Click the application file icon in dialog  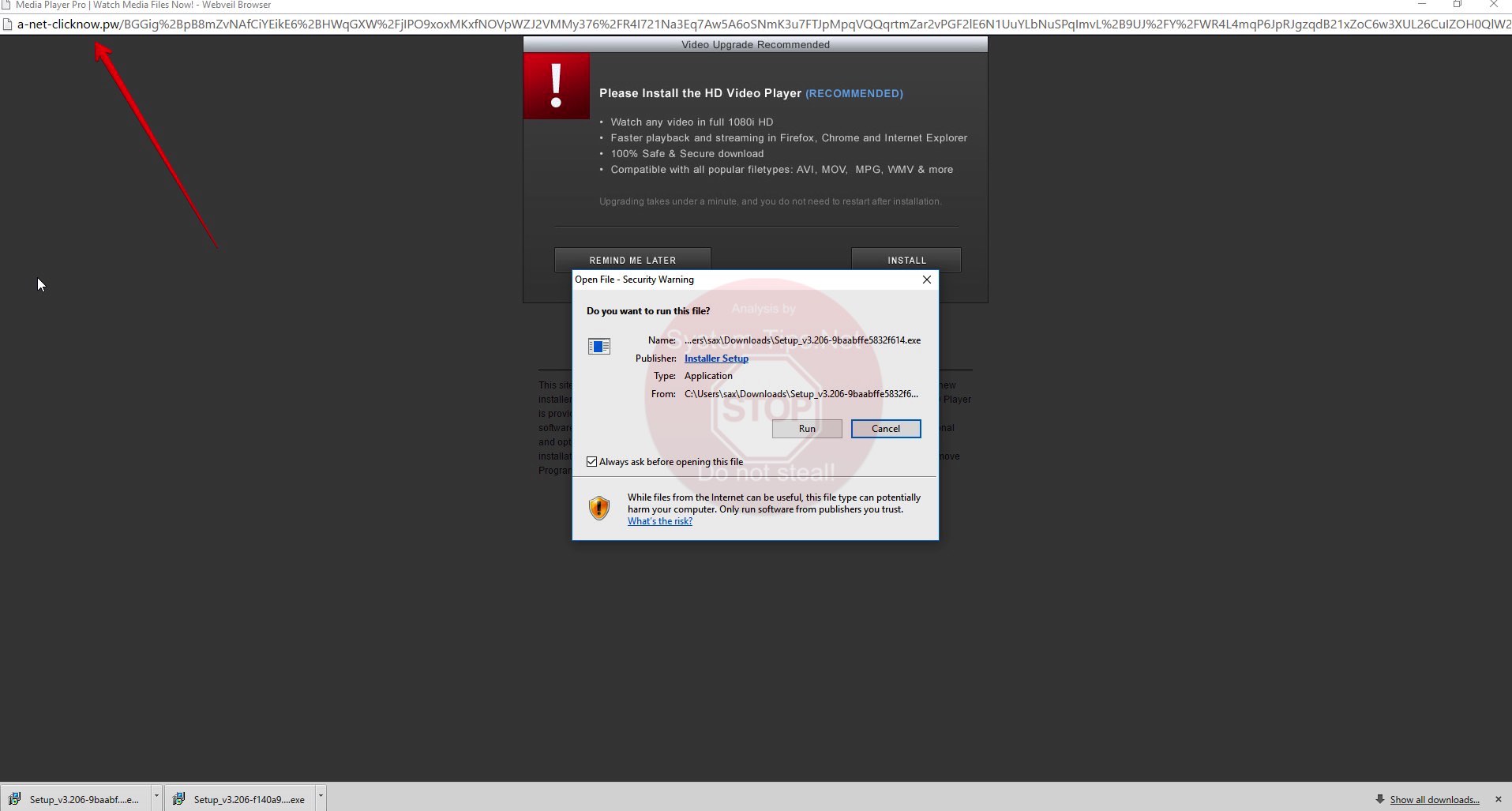599,347
